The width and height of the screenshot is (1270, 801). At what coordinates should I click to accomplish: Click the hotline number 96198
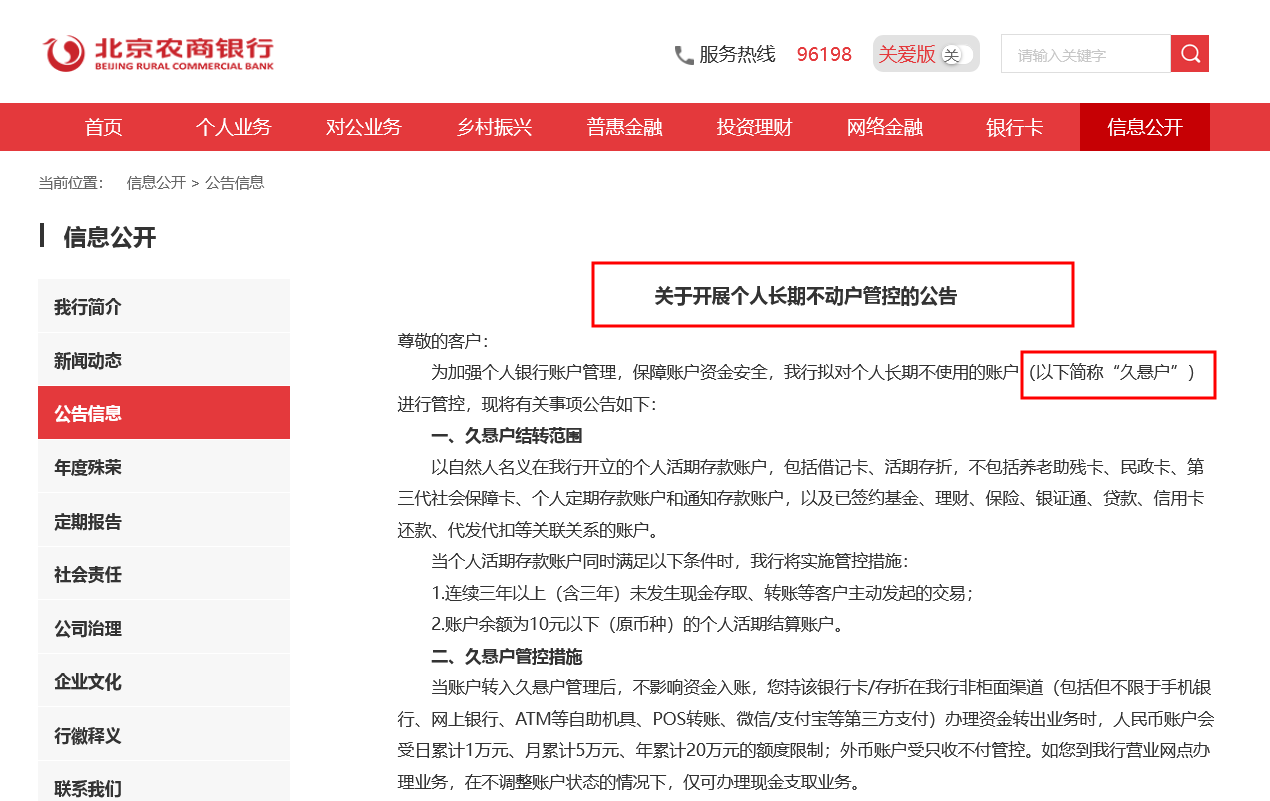point(824,55)
